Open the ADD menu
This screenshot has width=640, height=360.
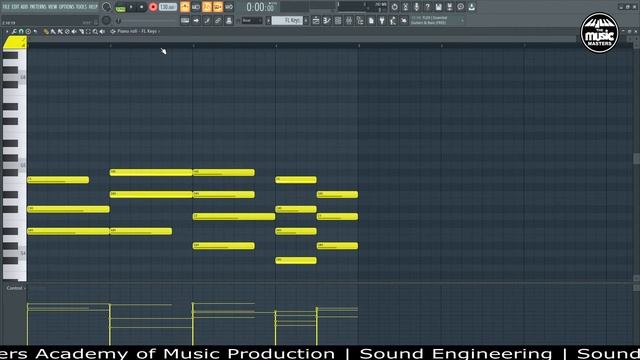tap(24, 7)
